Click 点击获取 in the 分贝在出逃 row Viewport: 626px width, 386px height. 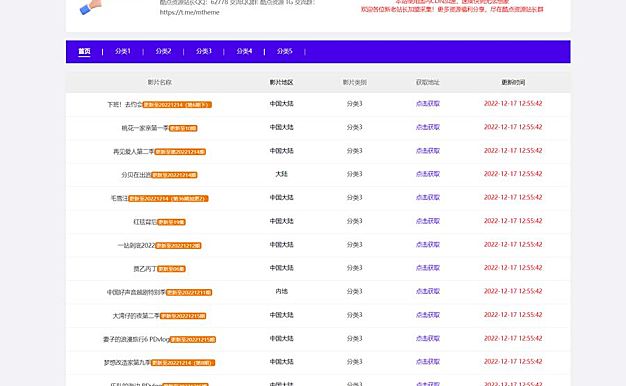point(428,174)
